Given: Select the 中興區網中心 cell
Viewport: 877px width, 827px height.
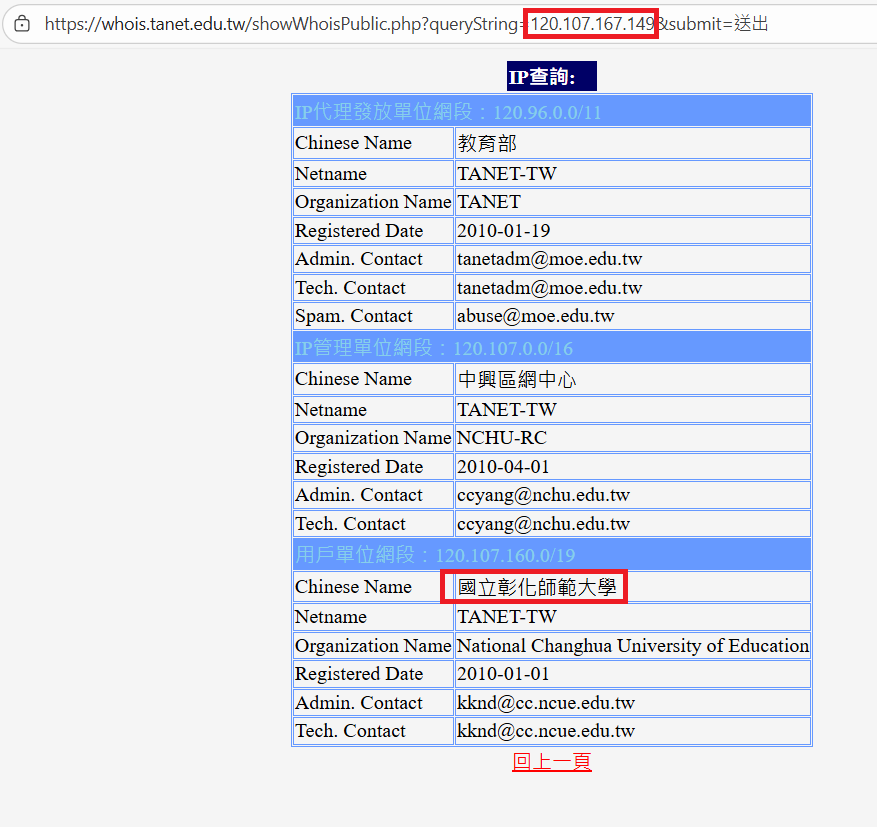Looking at the screenshot, I should [x=633, y=379].
